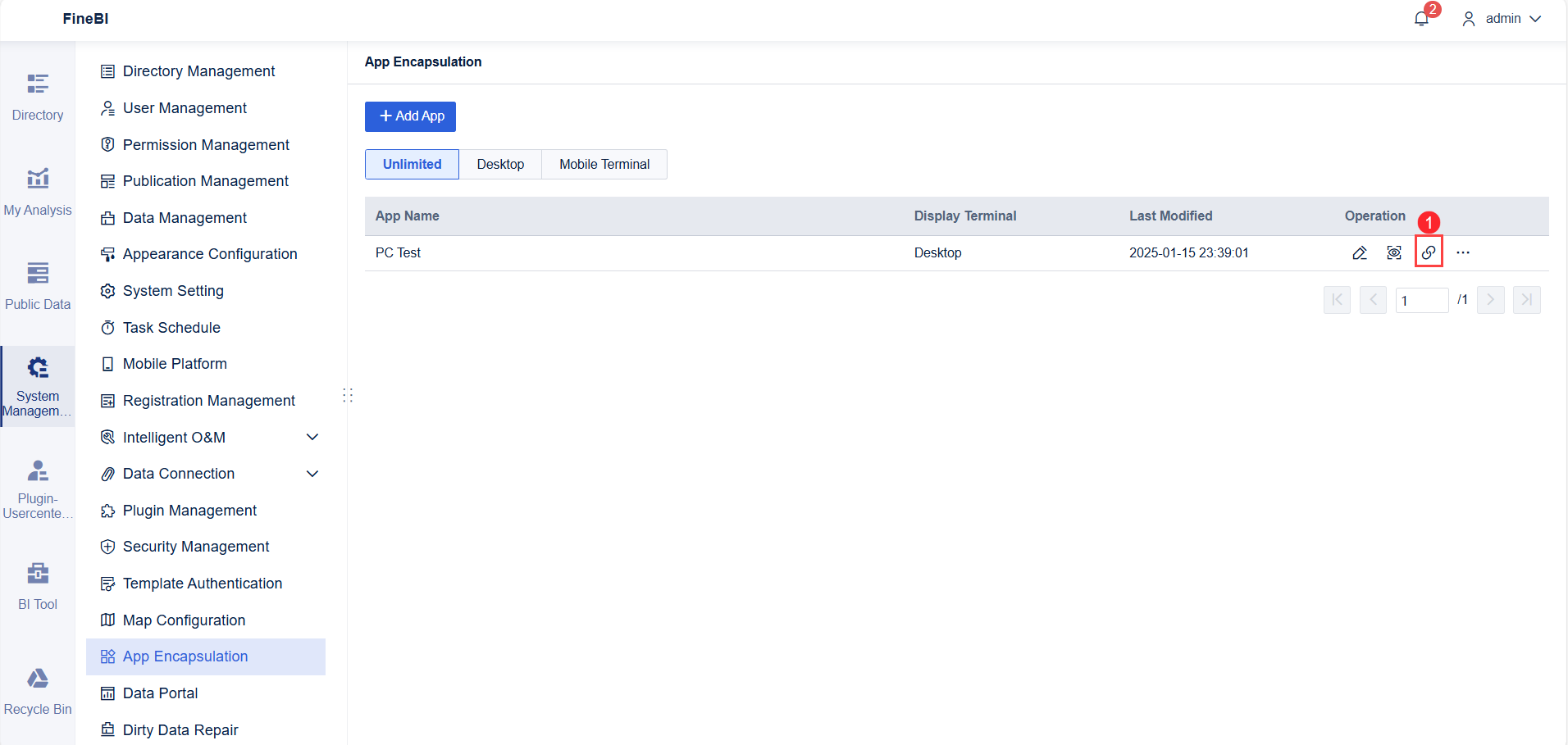Open Permission Management menu
The width and height of the screenshot is (1568, 745).
pos(206,145)
